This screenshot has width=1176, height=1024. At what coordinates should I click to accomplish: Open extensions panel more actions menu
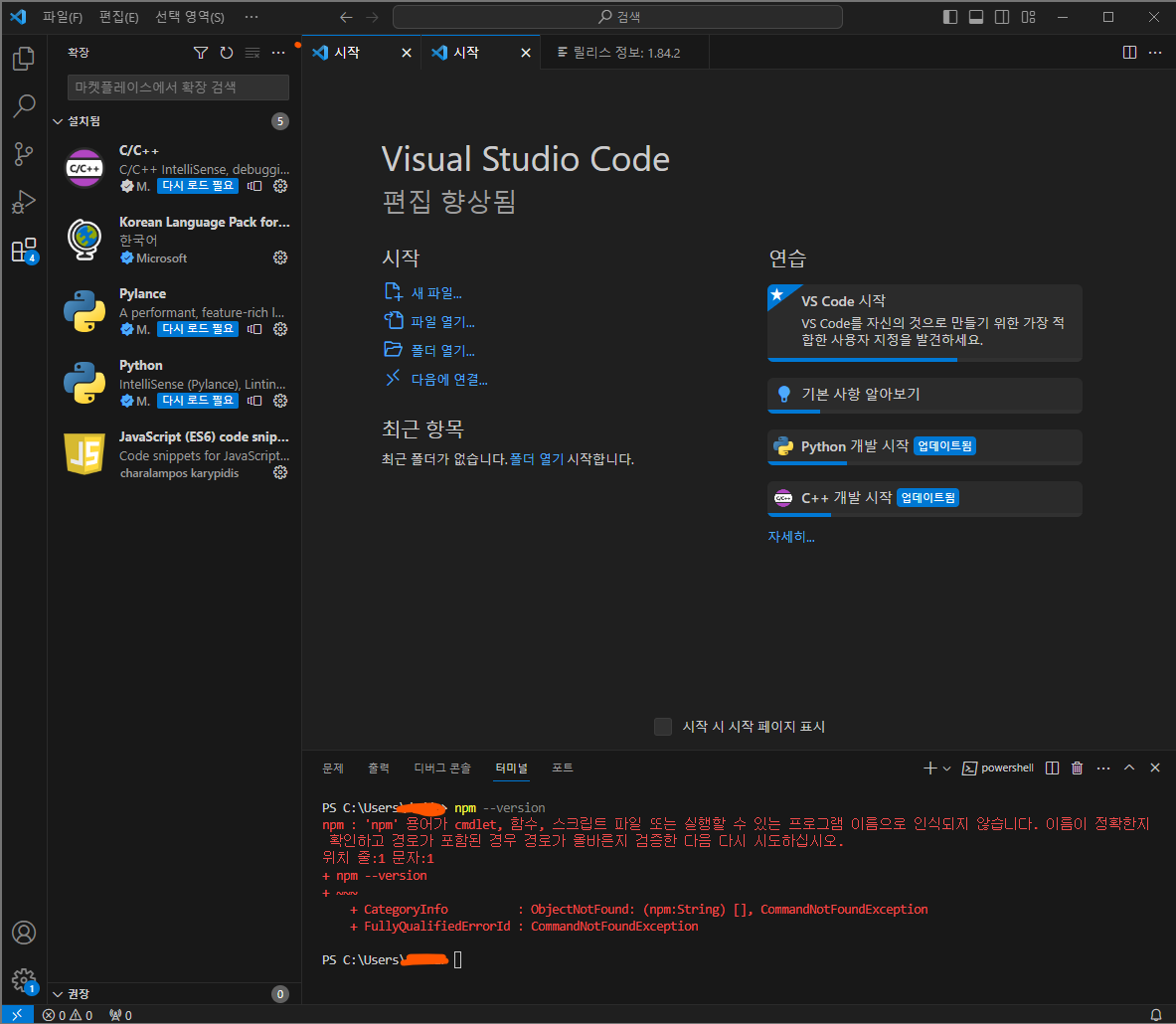(x=278, y=53)
